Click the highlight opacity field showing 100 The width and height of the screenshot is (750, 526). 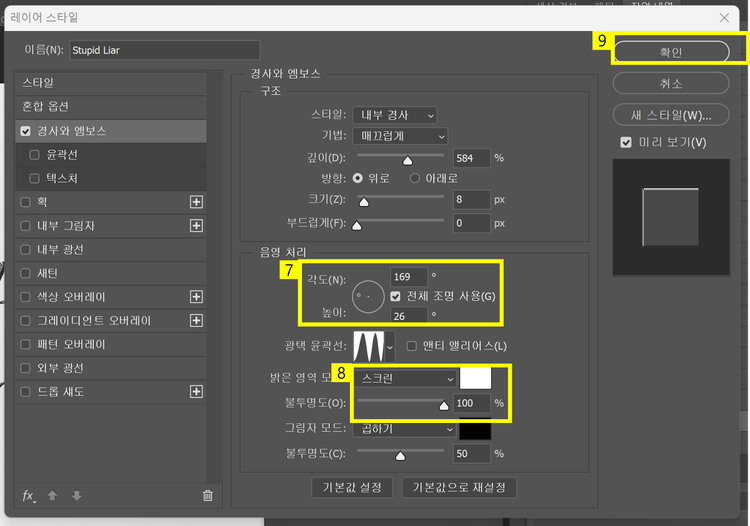472,404
